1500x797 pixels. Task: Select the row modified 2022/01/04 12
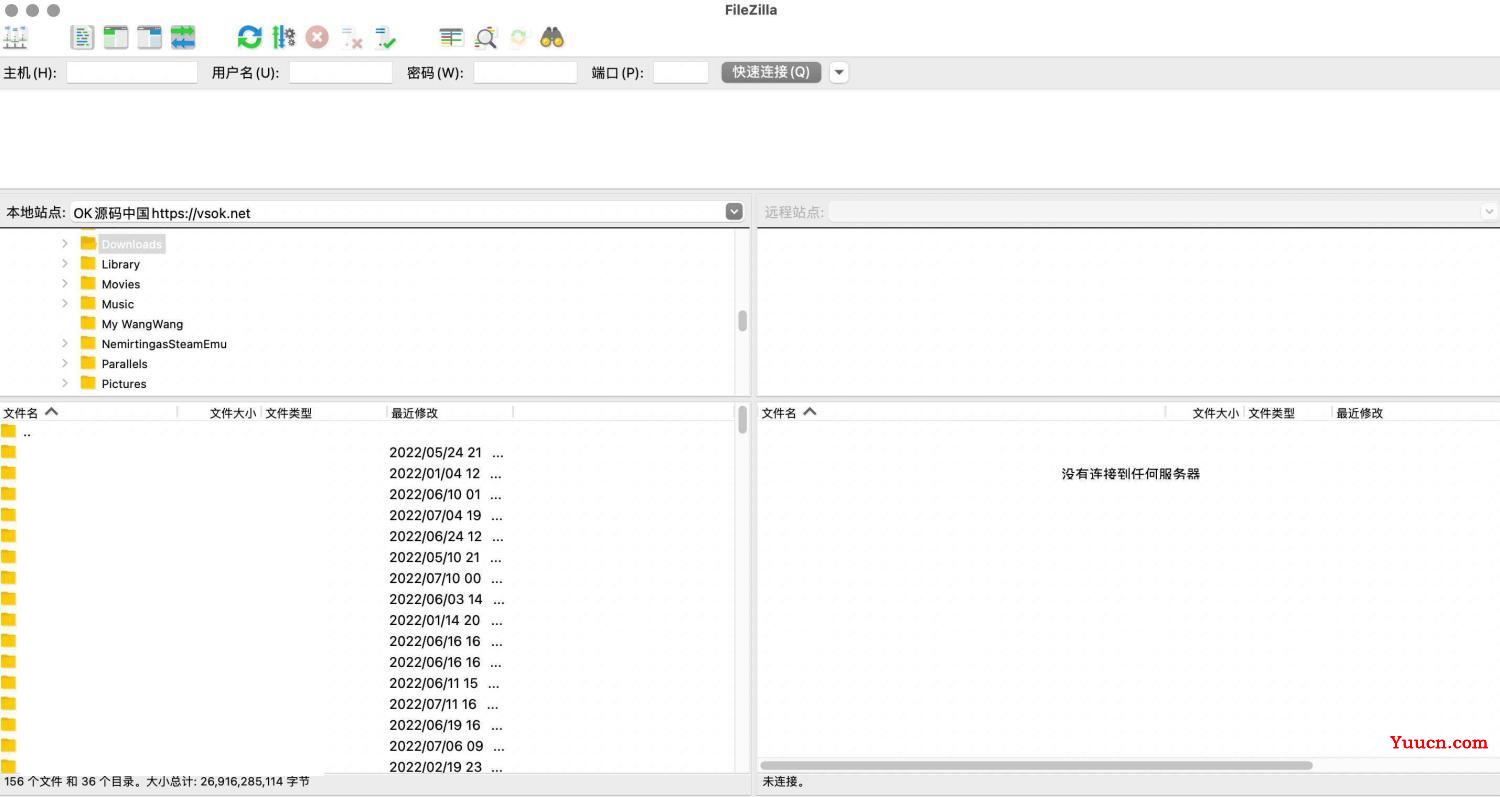click(368, 473)
